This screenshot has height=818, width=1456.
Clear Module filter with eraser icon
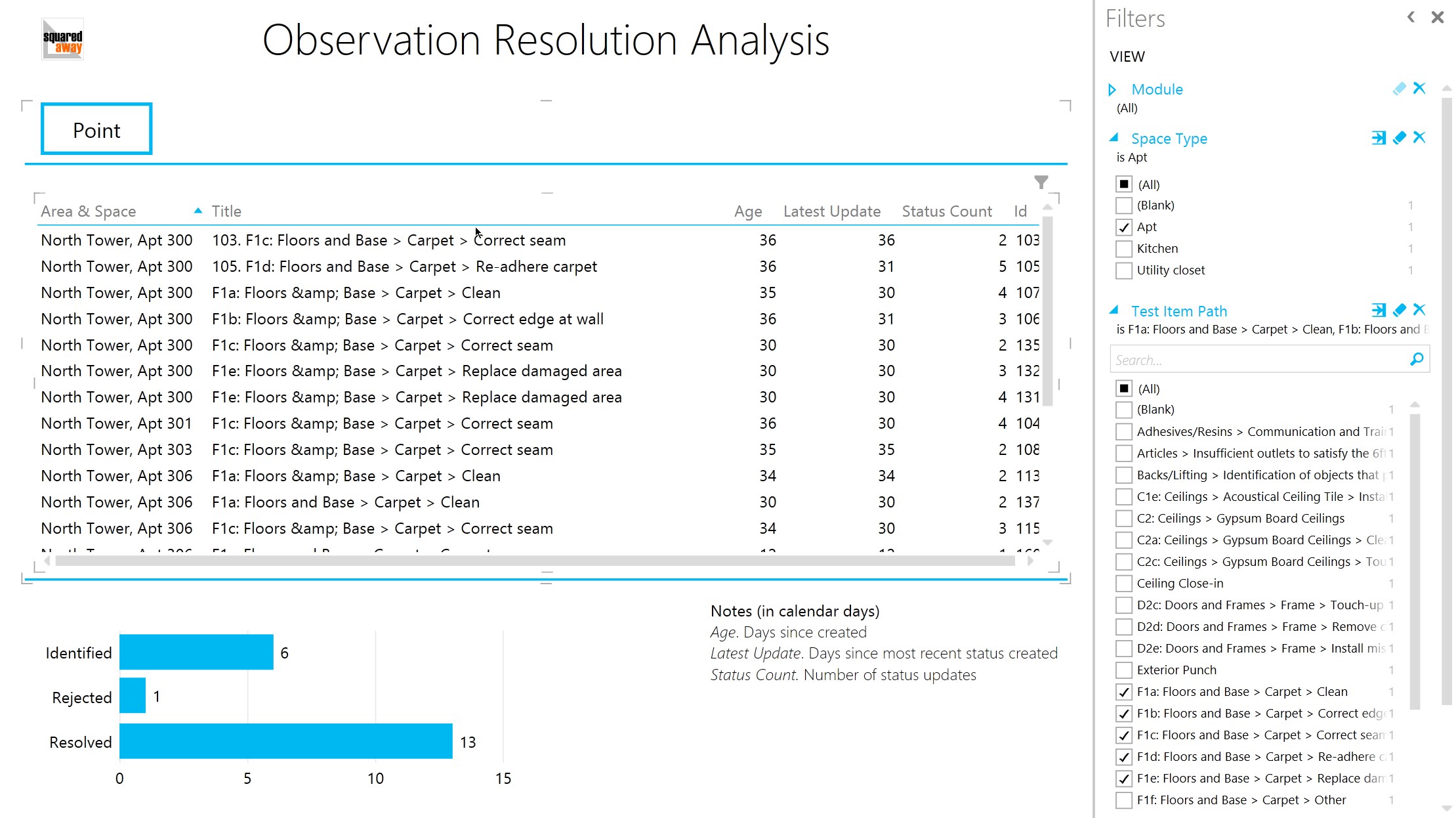tap(1399, 89)
